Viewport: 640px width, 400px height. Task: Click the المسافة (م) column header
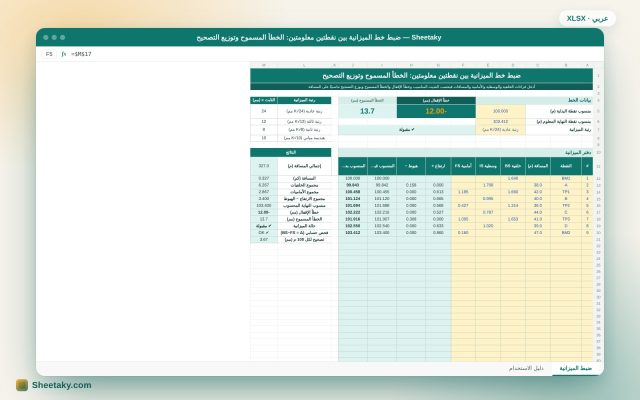538,166
